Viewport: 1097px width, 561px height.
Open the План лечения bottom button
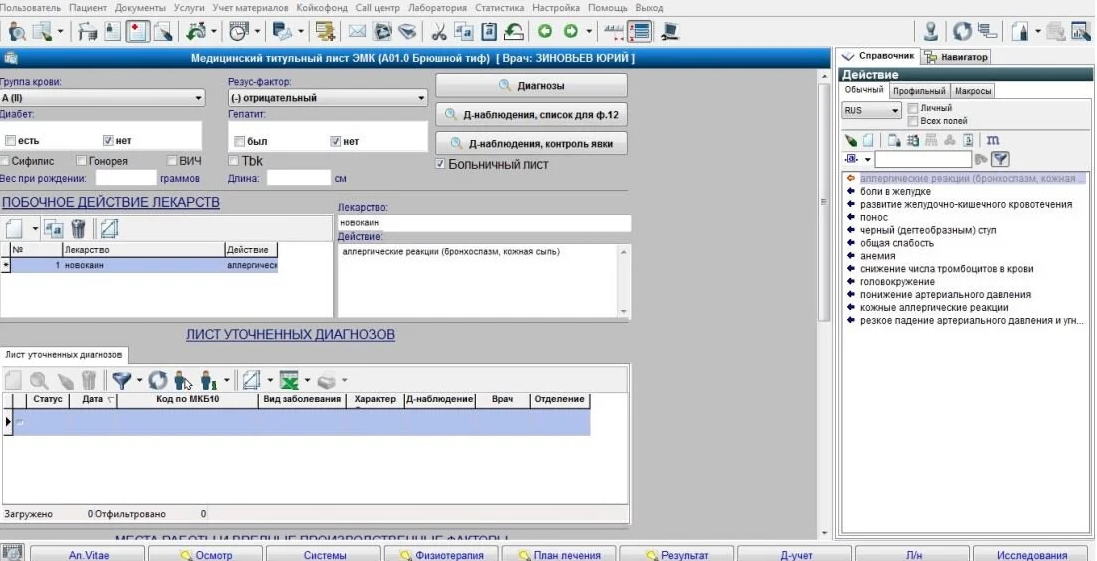pyautogui.click(x=560, y=555)
